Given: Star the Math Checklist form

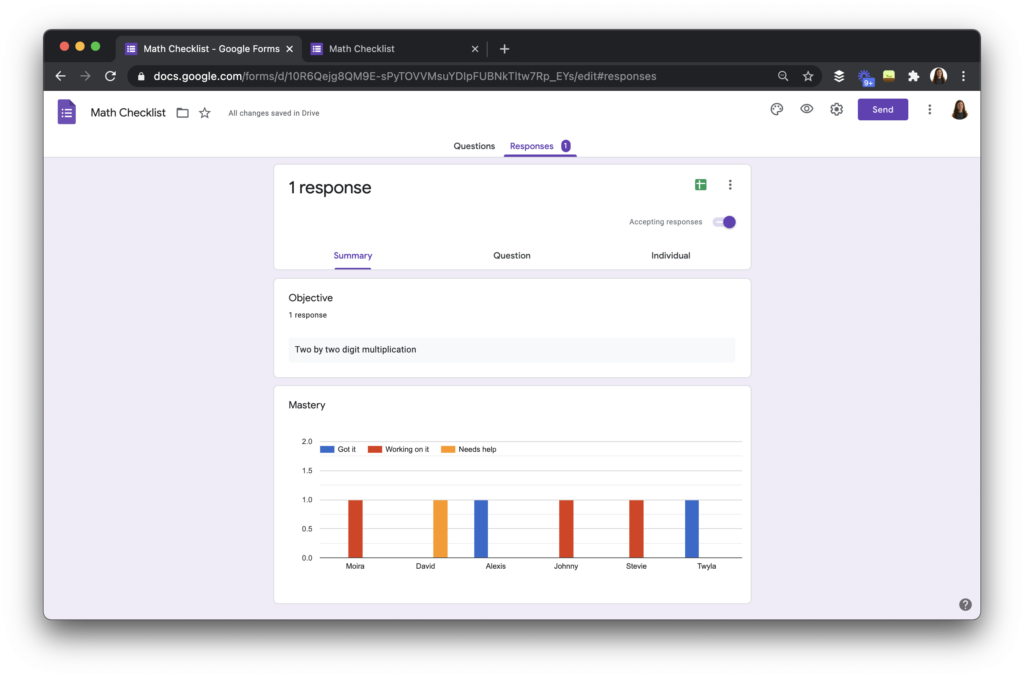Looking at the screenshot, I should click(204, 112).
